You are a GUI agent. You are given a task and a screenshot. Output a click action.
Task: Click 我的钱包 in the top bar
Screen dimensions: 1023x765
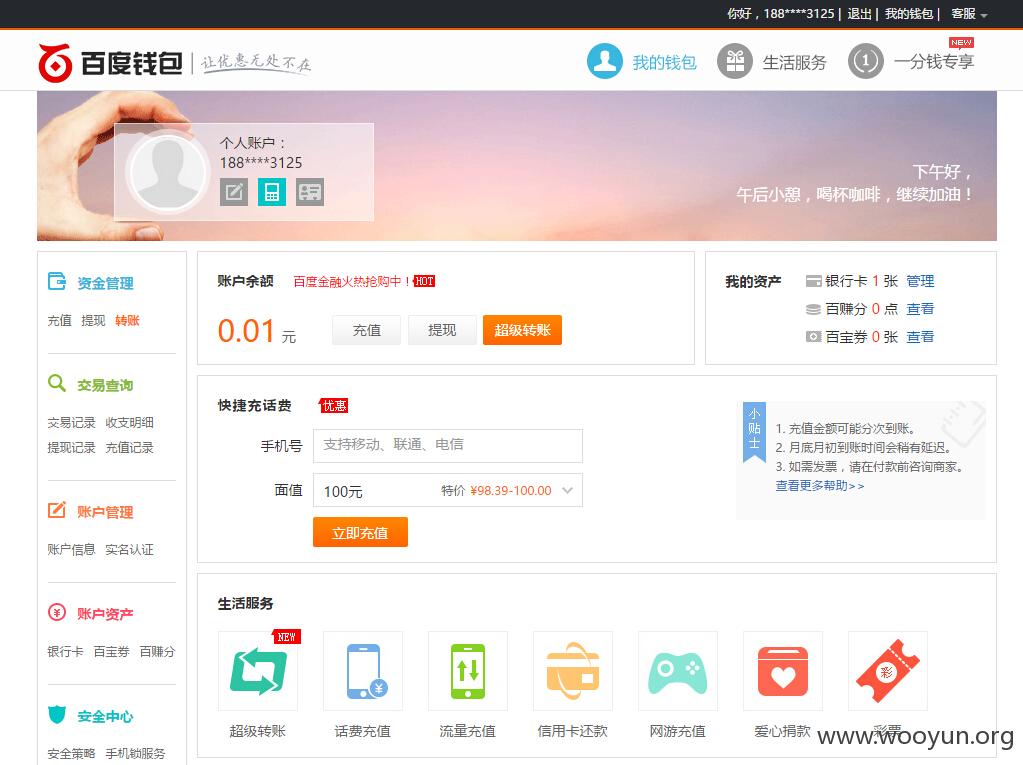(x=909, y=14)
